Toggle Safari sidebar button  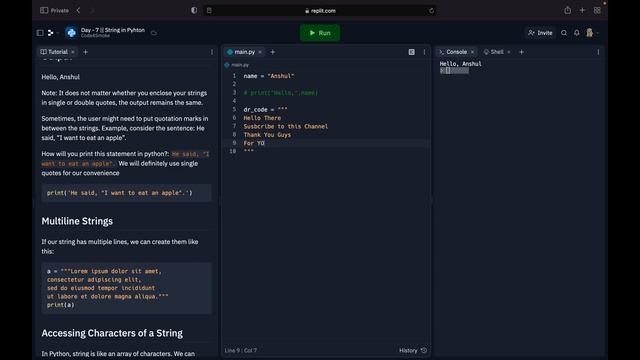44,10
